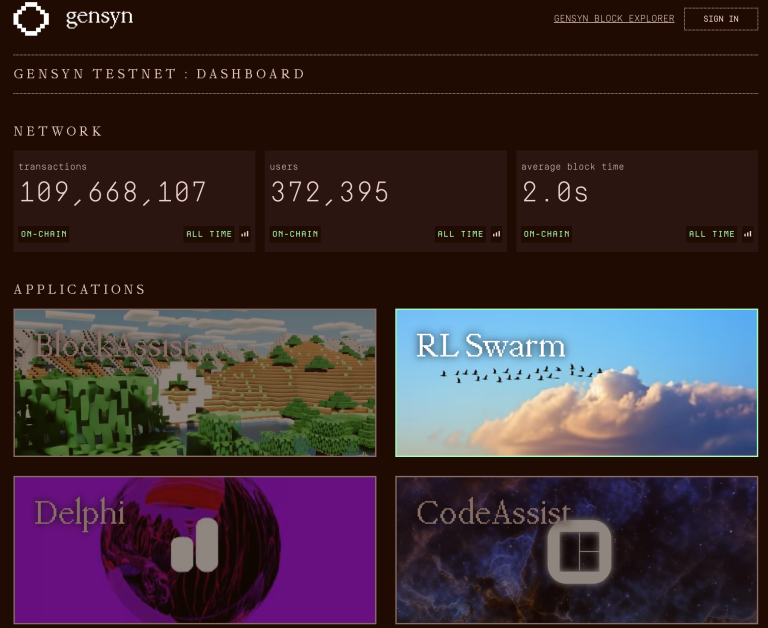768x628 pixels.
Task: Click the gensyn wordmark in header
Action: coord(99,18)
